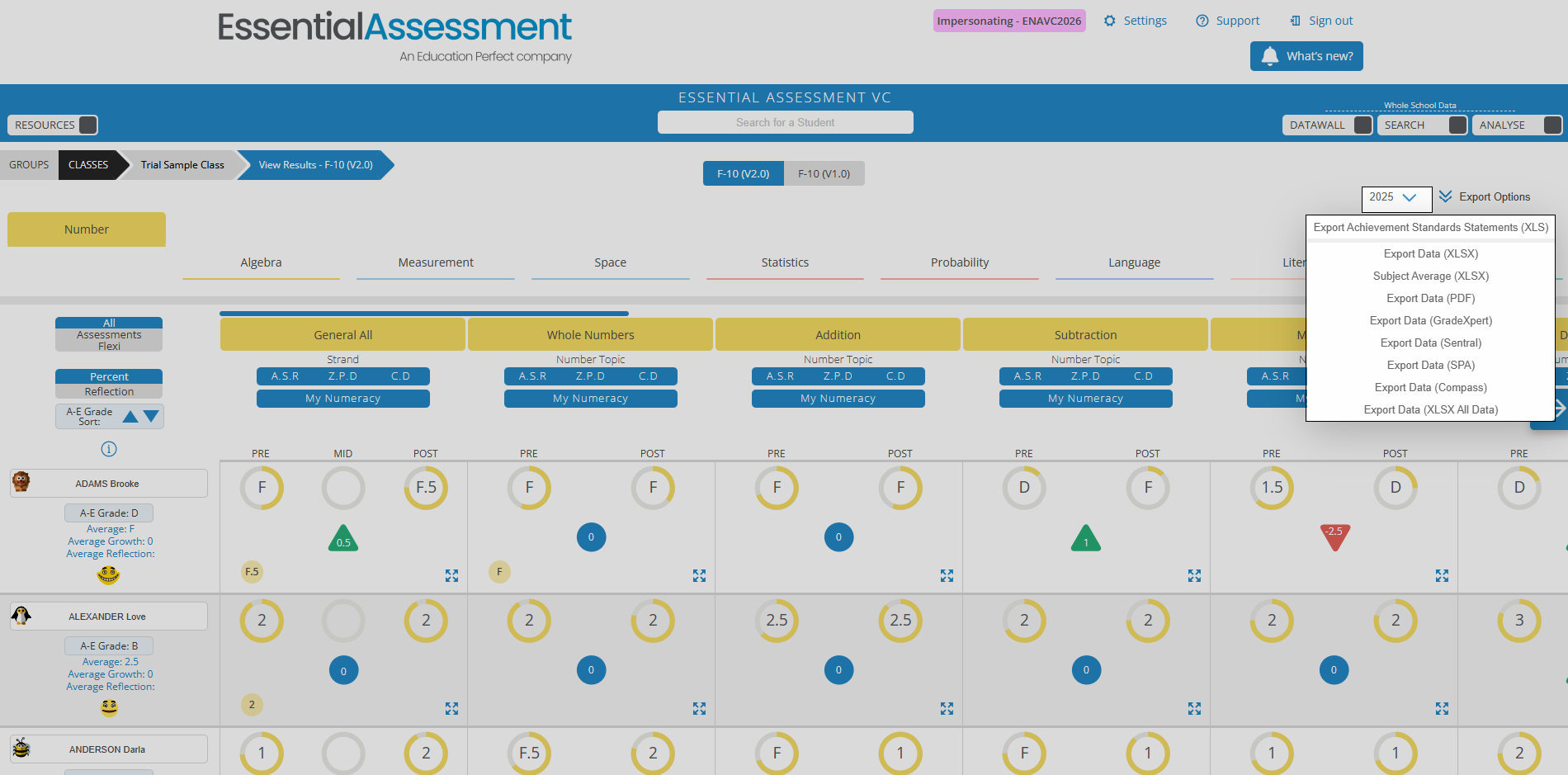This screenshot has height=775, width=1568.
Task: Toggle the DATAWALL switch
Action: point(1363,125)
